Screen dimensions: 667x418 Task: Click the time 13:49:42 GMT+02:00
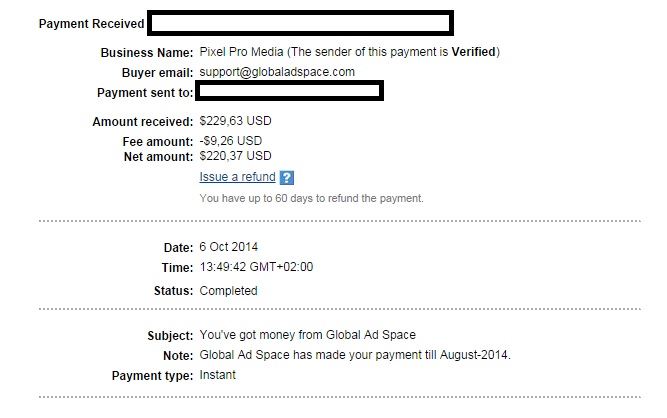(x=256, y=267)
